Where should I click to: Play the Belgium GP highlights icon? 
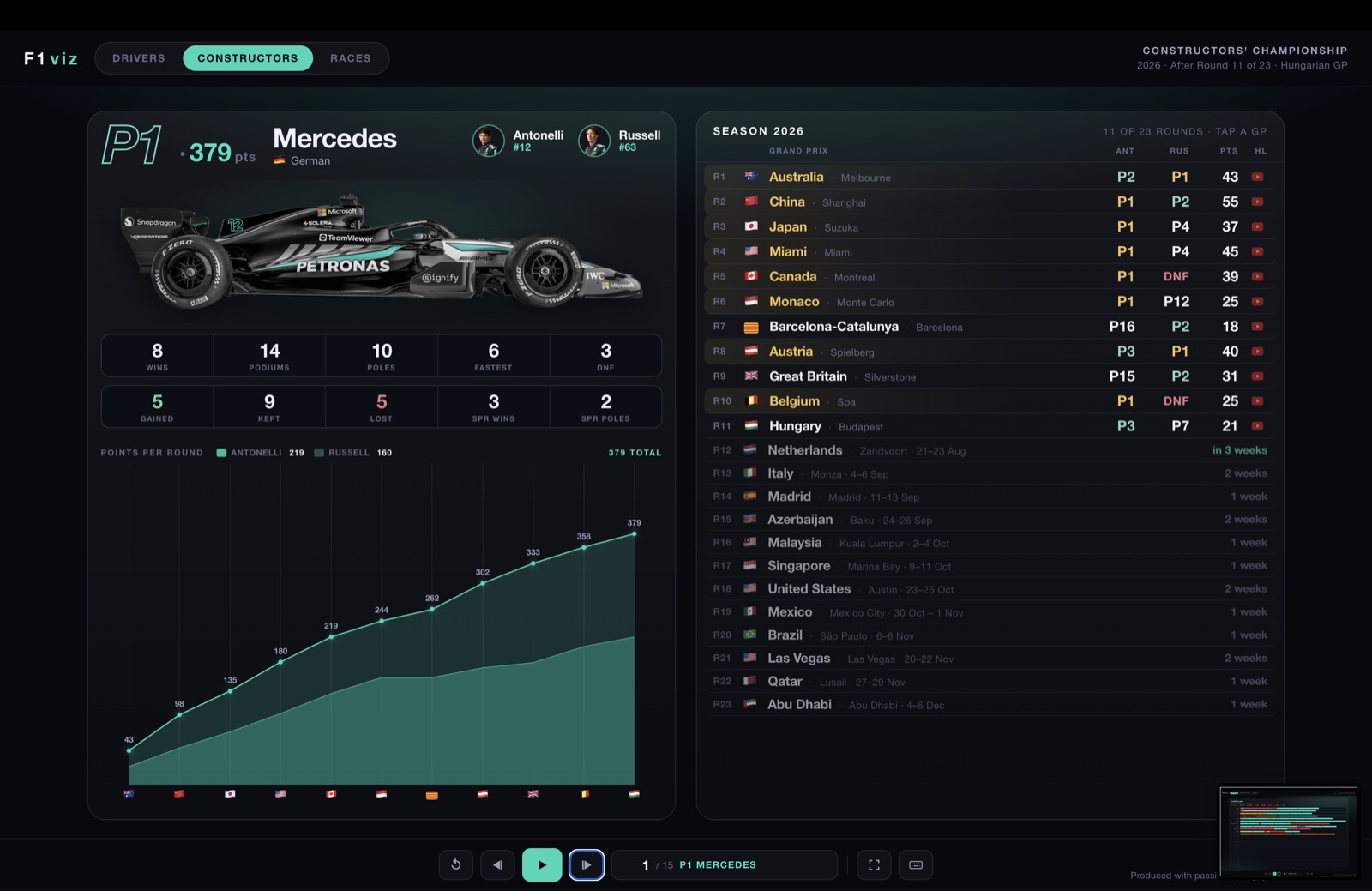pos(1258,400)
